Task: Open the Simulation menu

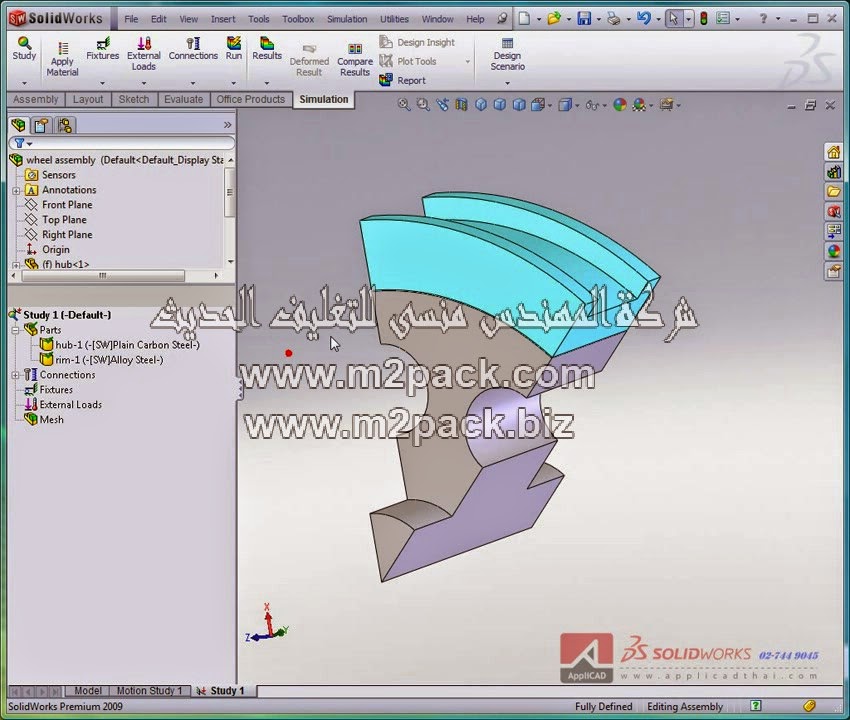Action: [x=347, y=19]
